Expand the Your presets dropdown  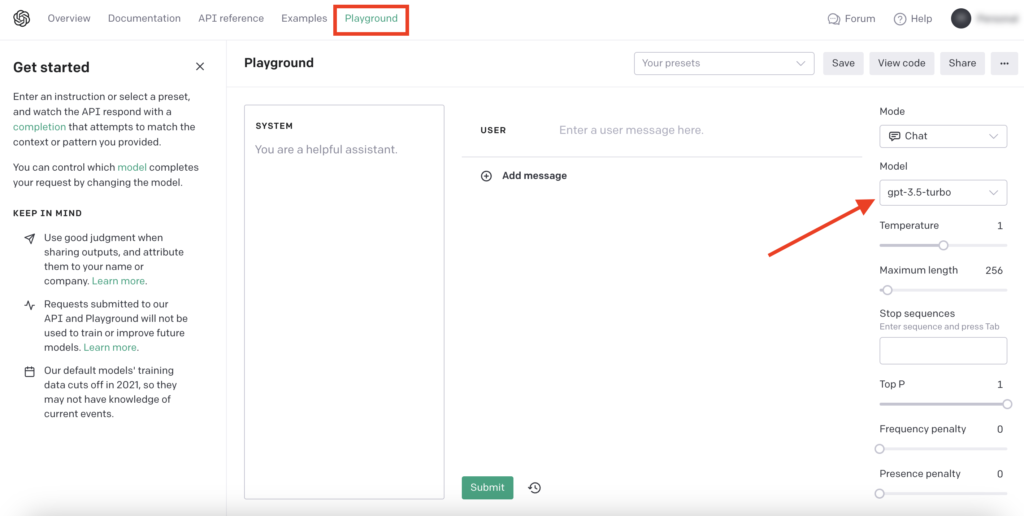(x=724, y=63)
